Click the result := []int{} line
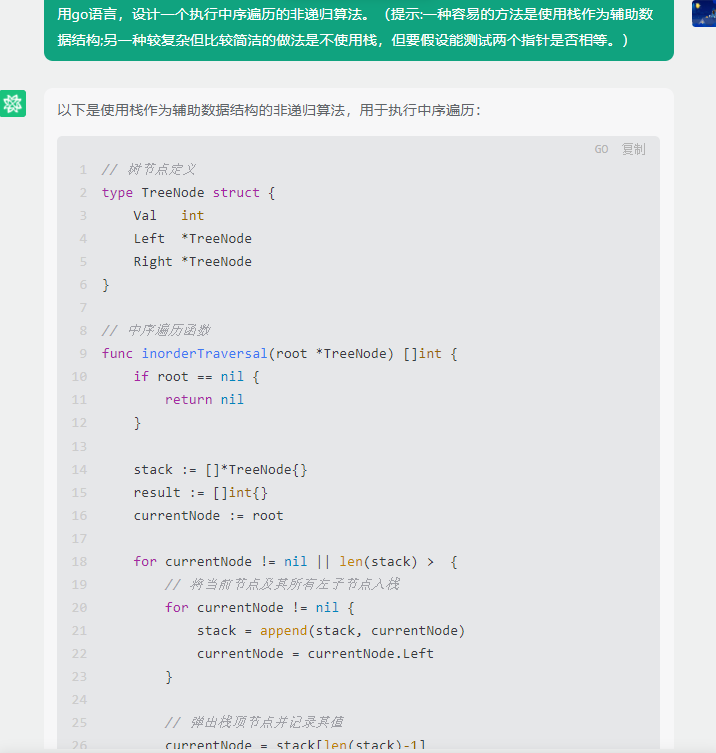The height and width of the screenshot is (753, 716). [x=200, y=493]
